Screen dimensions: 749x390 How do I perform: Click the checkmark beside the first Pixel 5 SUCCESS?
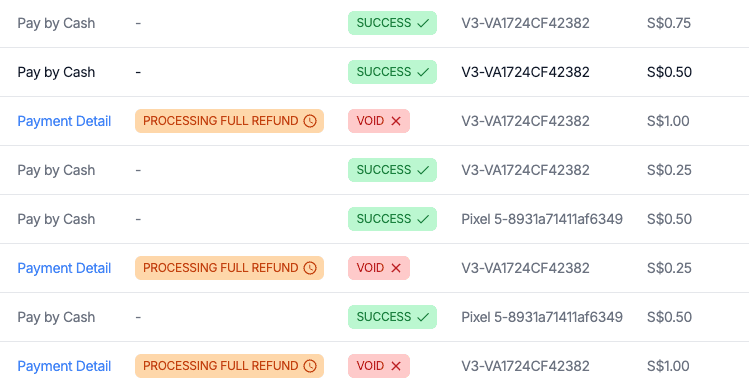point(423,219)
